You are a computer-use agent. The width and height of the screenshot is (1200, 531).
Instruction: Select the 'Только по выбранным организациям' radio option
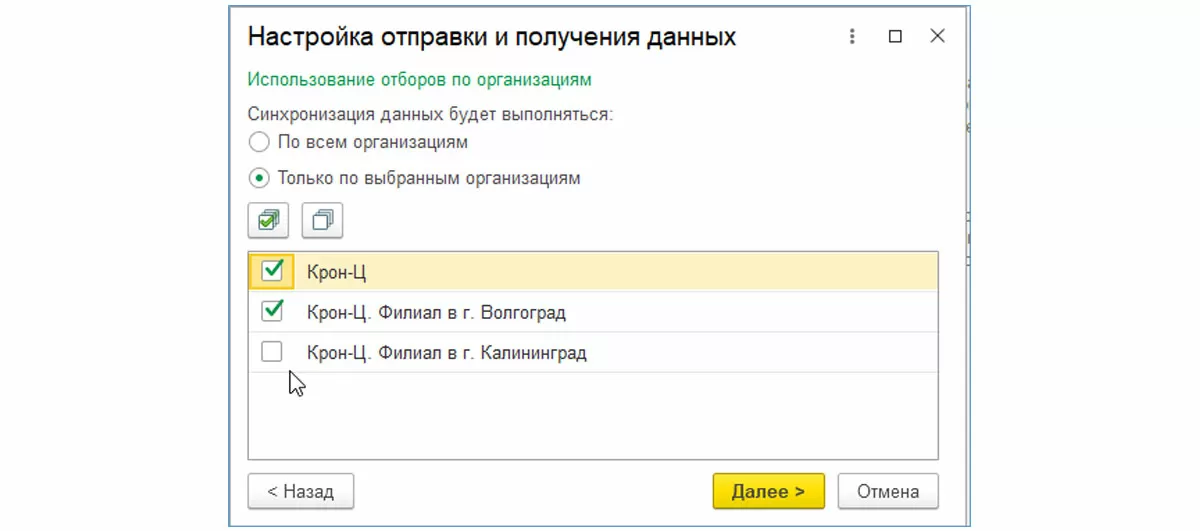pos(260,179)
